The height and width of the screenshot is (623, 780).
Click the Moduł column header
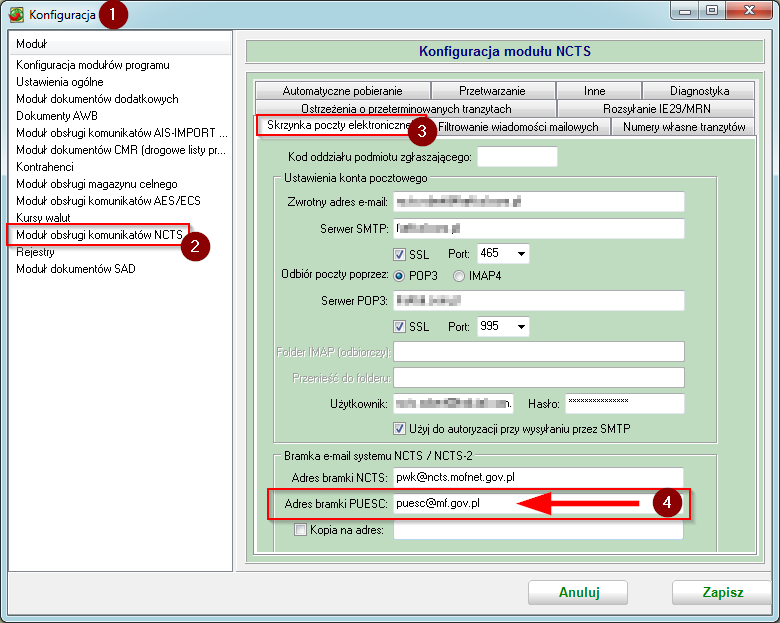(x=120, y=44)
